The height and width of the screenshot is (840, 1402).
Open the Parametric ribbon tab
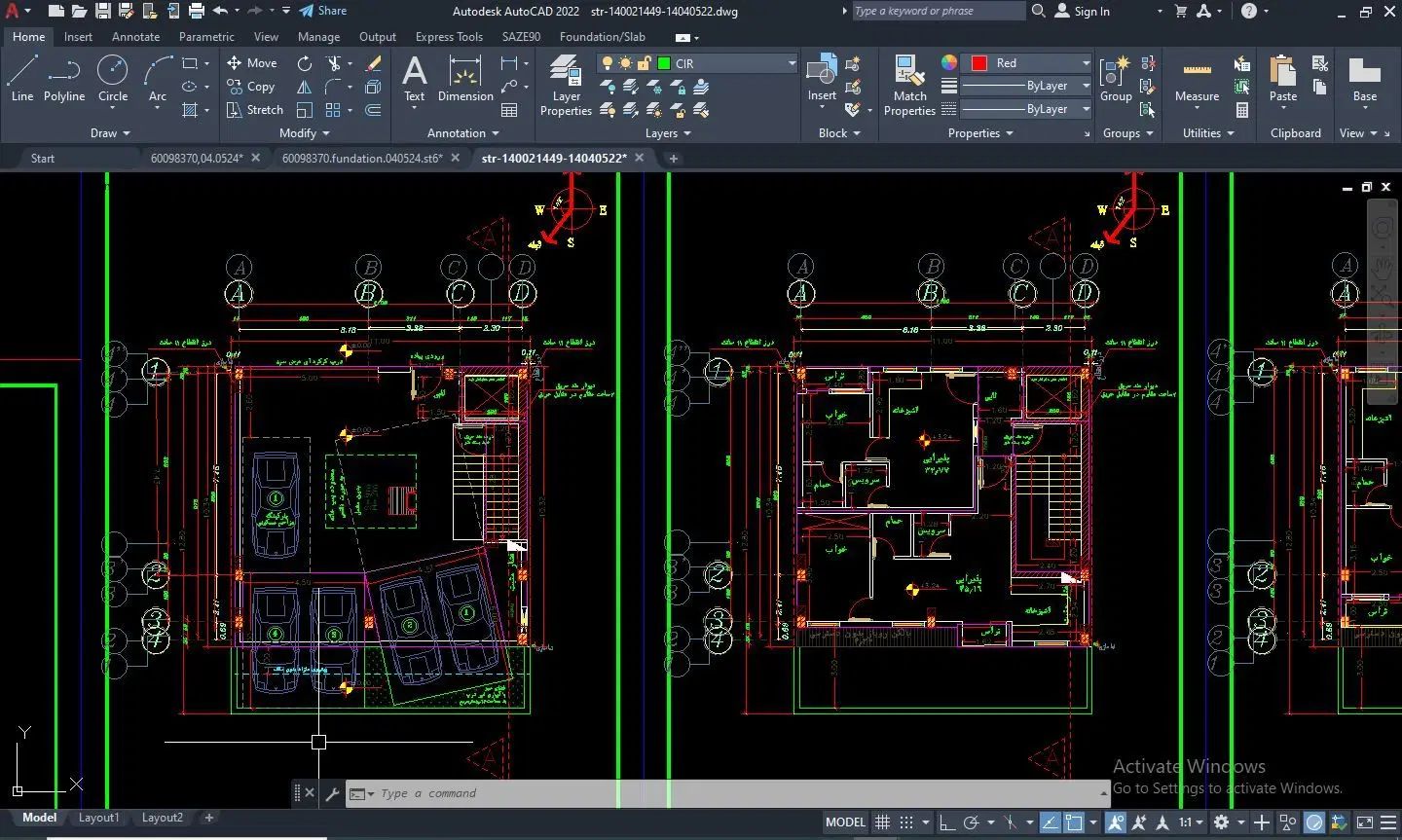(x=206, y=37)
